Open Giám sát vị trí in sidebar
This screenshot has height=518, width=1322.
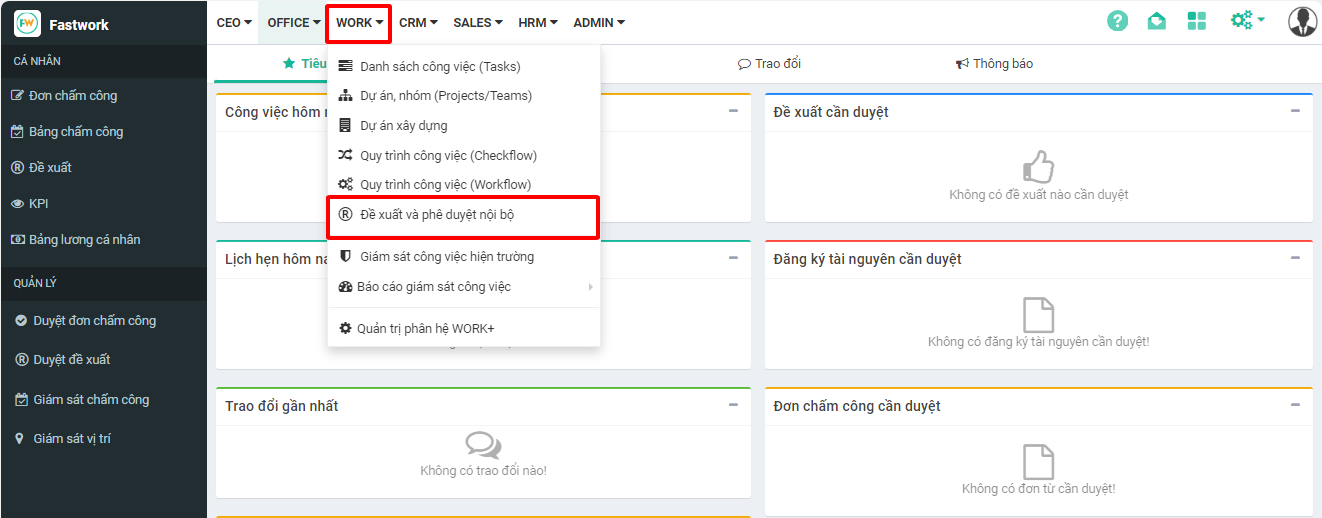coord(71,439)
